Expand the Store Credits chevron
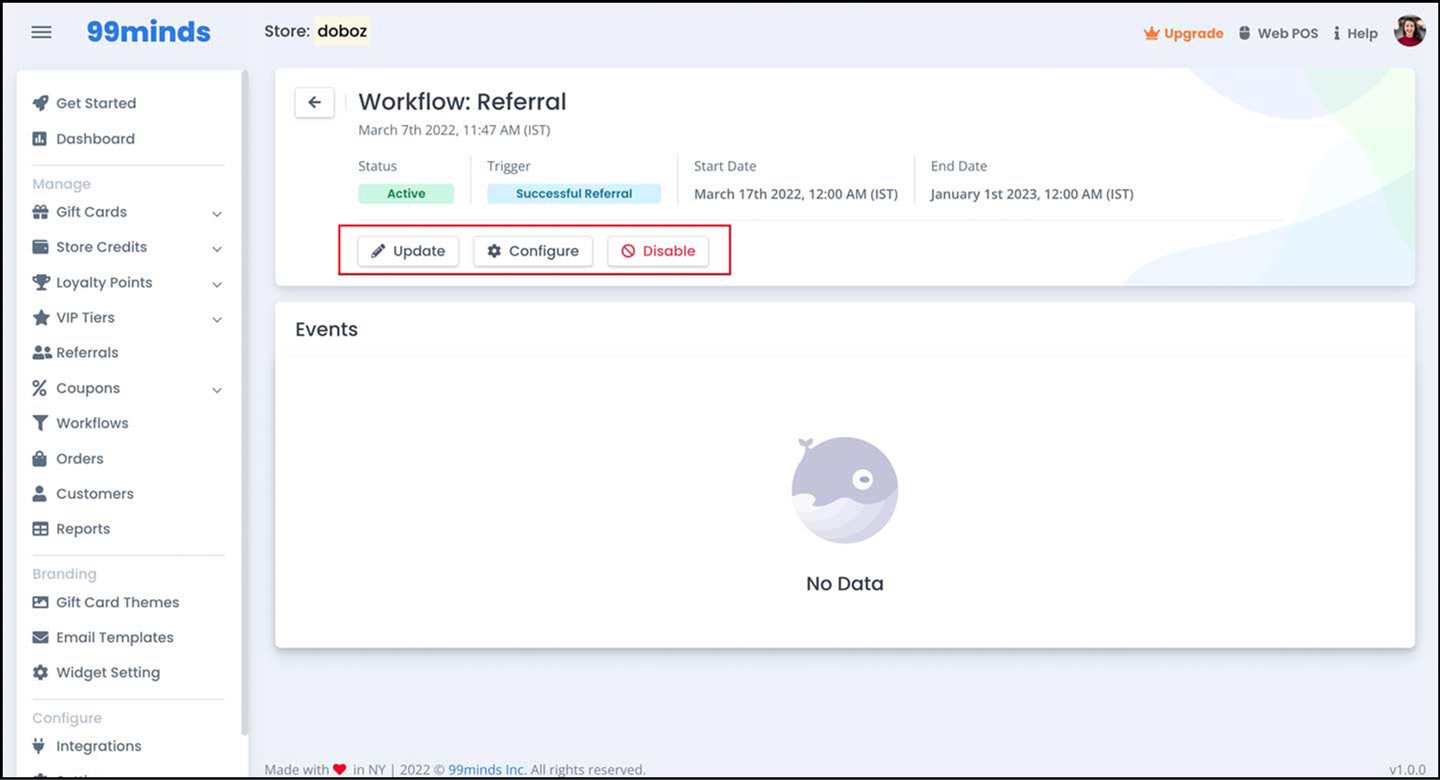 click(217, 248)
